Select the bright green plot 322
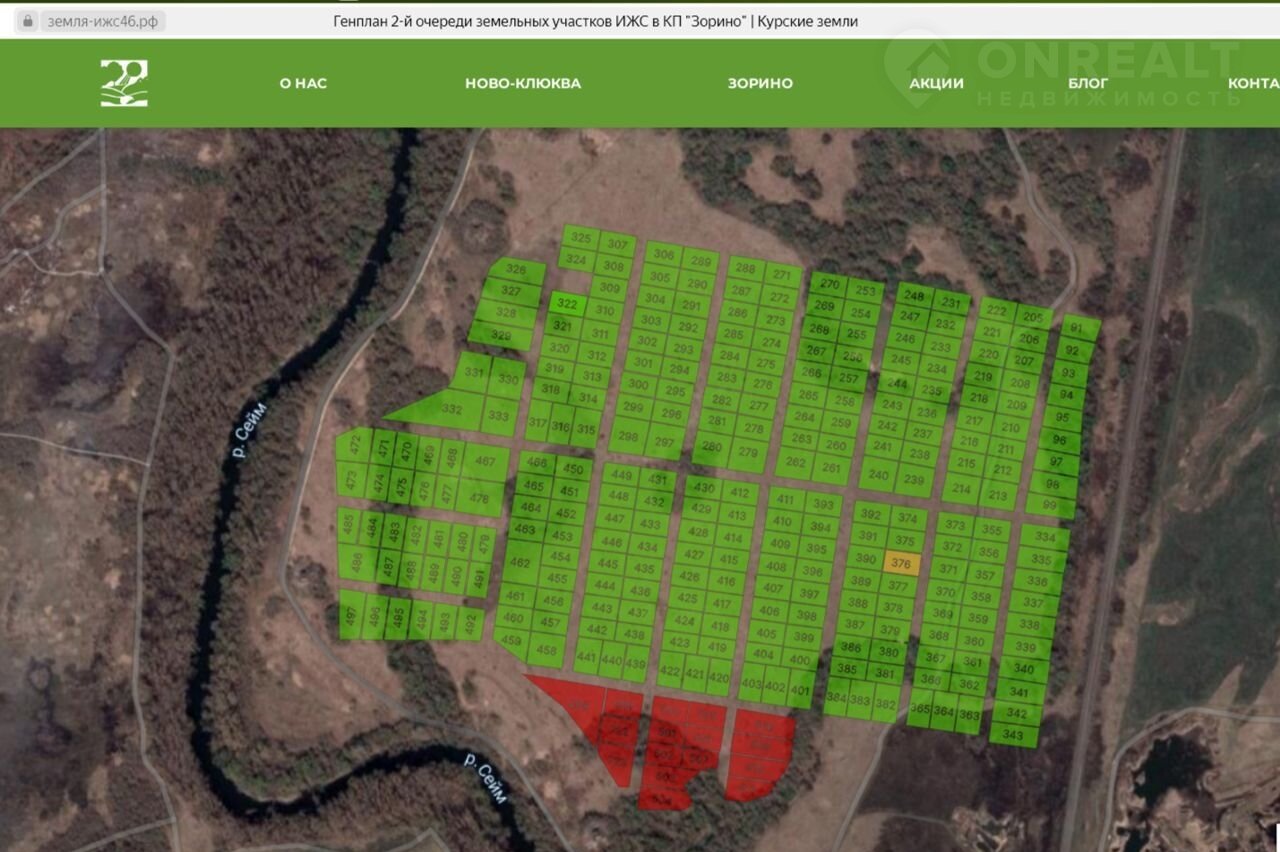 pyautogui.click(x=567, y=305)
